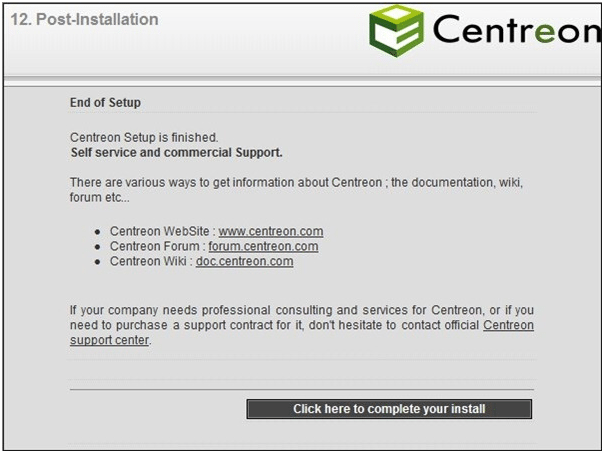Image resolution: width=604 pixels, height=453 pixels.
Task: Open the forum.centreon.com link
Action: (263, 247)
